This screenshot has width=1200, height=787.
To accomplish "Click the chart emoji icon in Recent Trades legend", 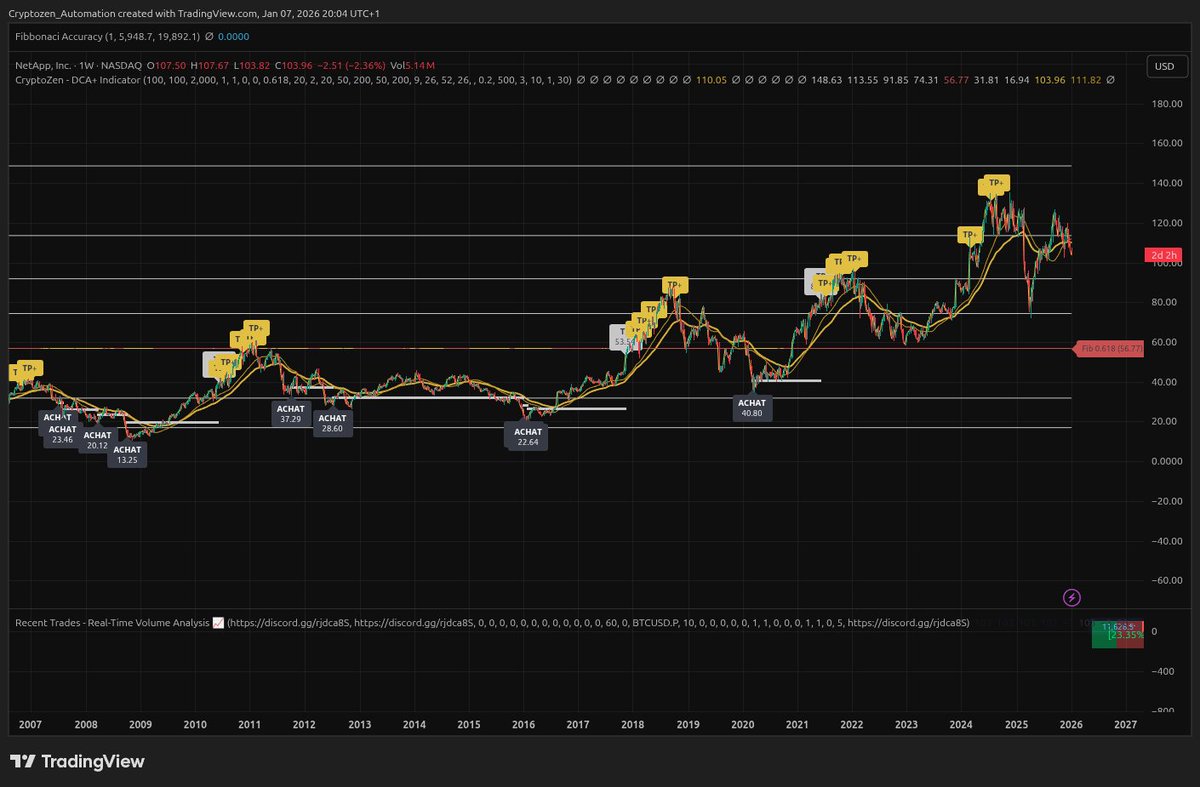I will click(x=218, y=623).
